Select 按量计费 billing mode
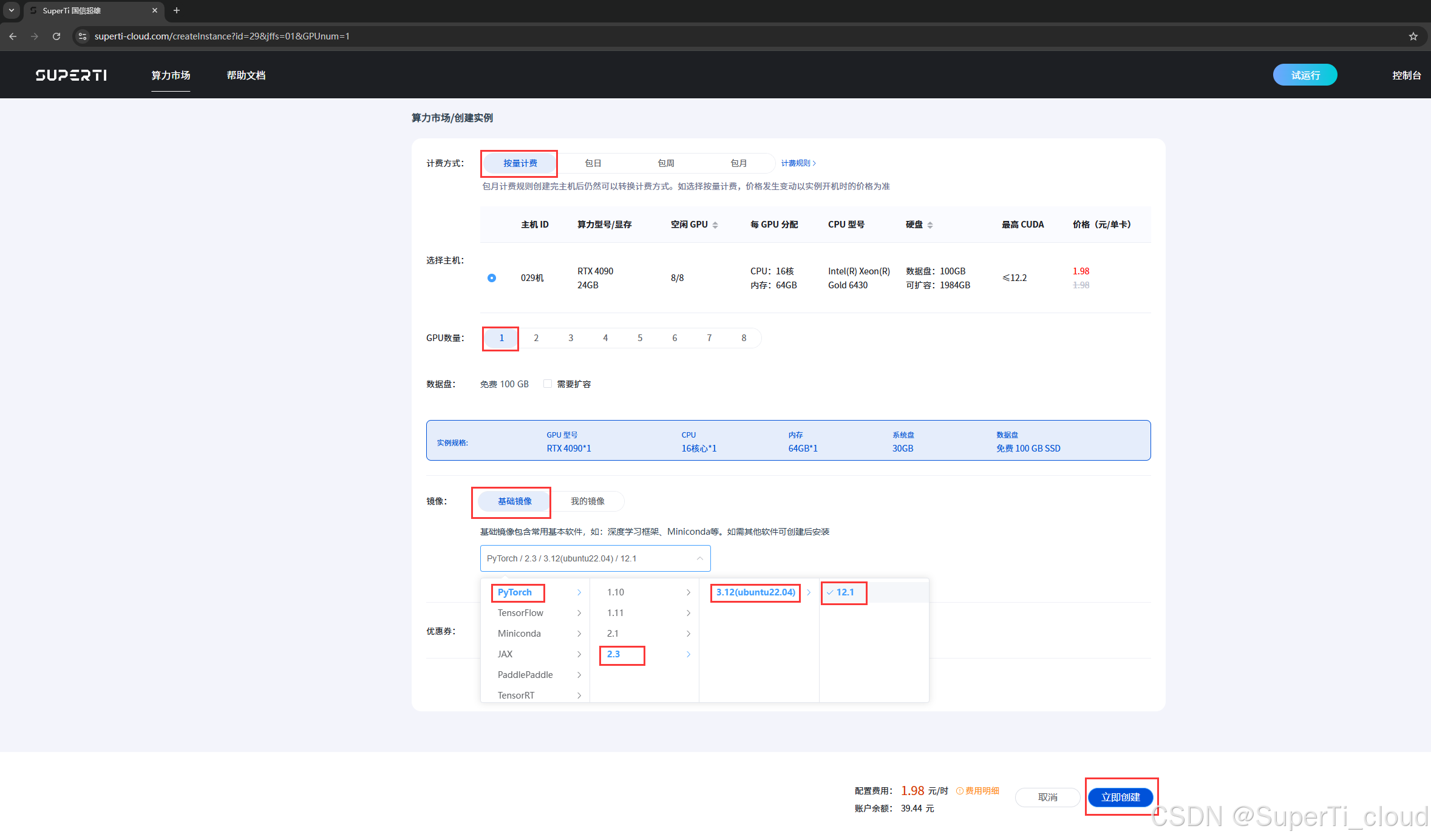This screenshot has height=840, width=1431. (x=520, y=163)
